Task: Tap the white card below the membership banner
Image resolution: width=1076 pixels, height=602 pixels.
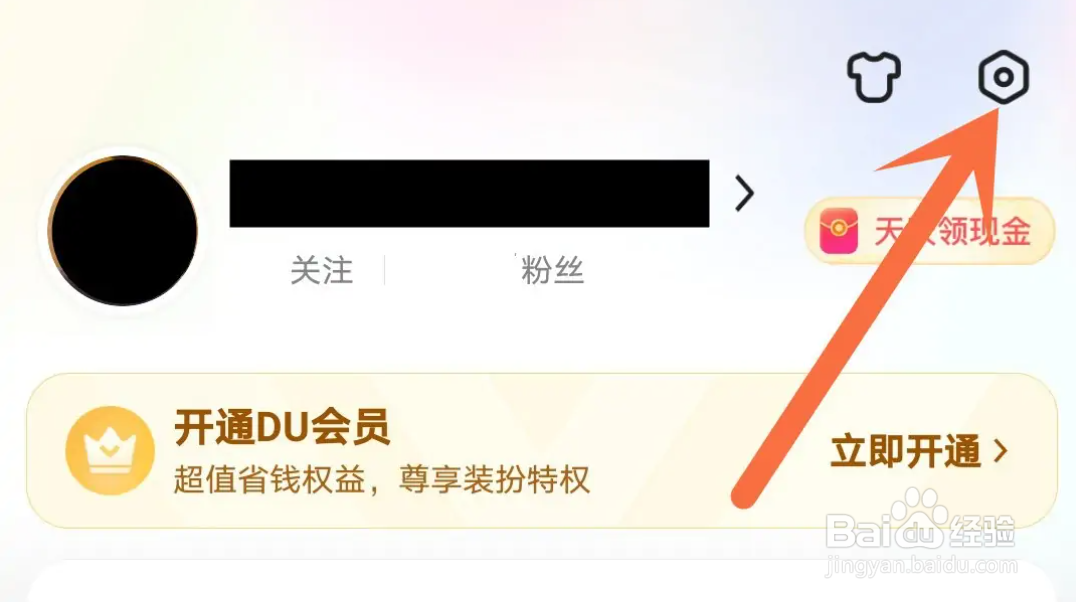Action: coord(542,581)
